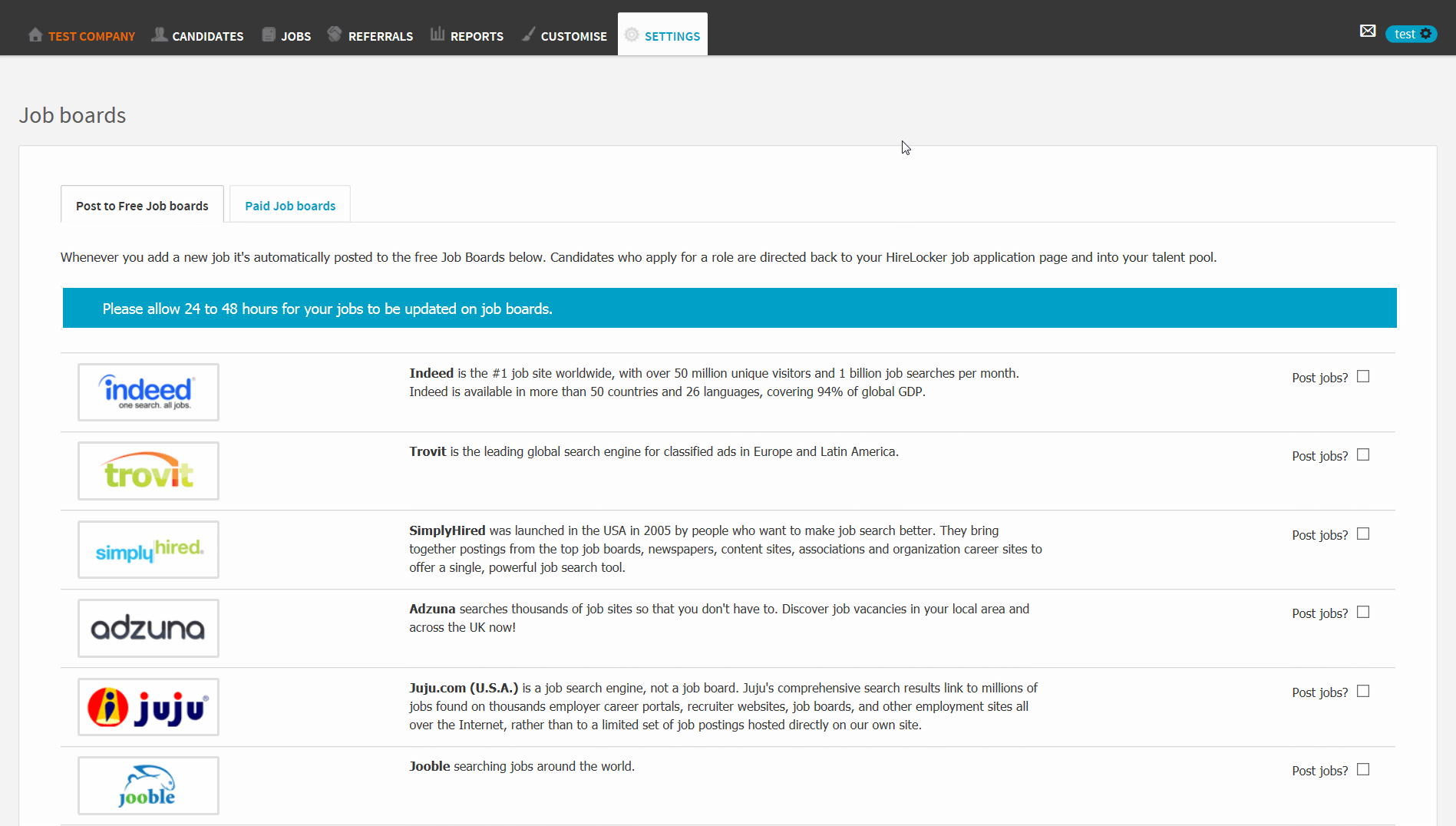Open Reports using the bar chart icon
1456x826 pixels.
click(437, 34)
